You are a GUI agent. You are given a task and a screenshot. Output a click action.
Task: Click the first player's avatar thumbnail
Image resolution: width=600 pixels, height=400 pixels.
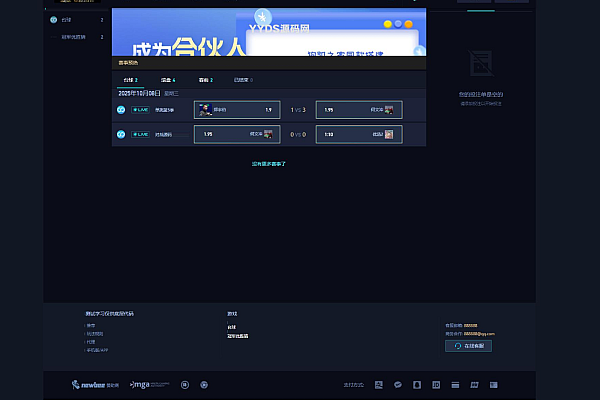[206, 109]
